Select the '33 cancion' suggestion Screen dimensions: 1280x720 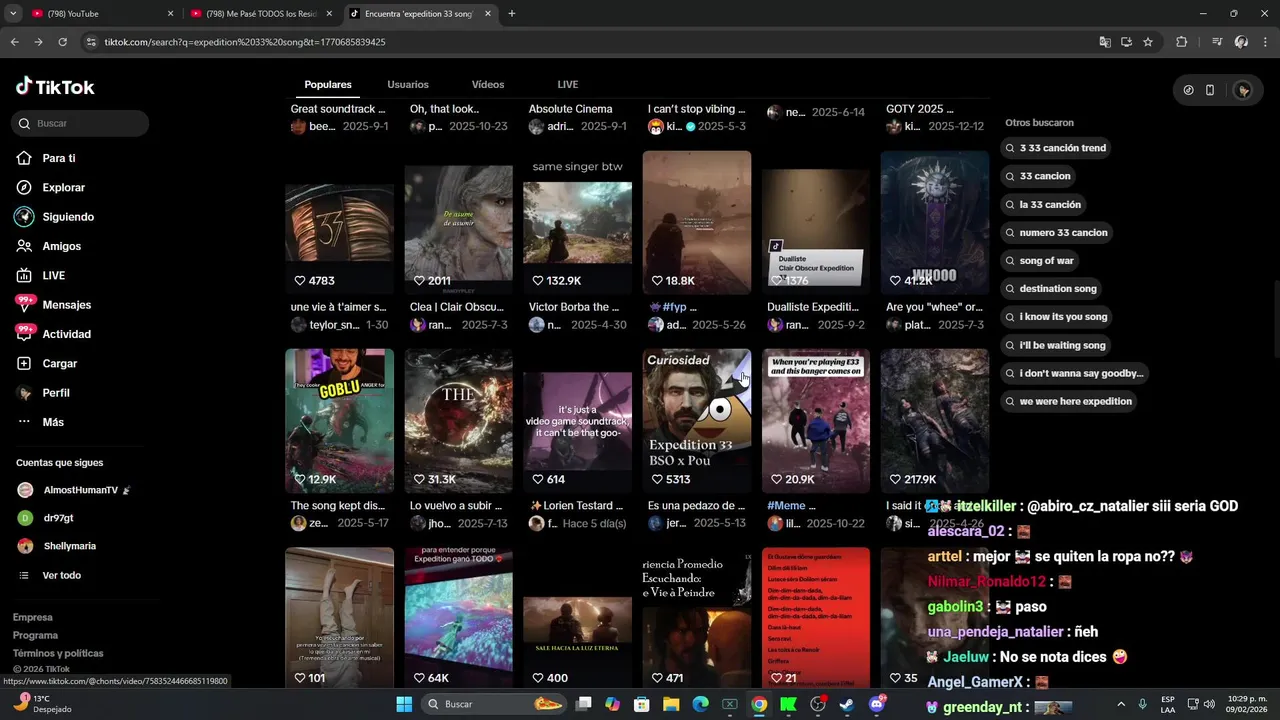[1040, 176]
